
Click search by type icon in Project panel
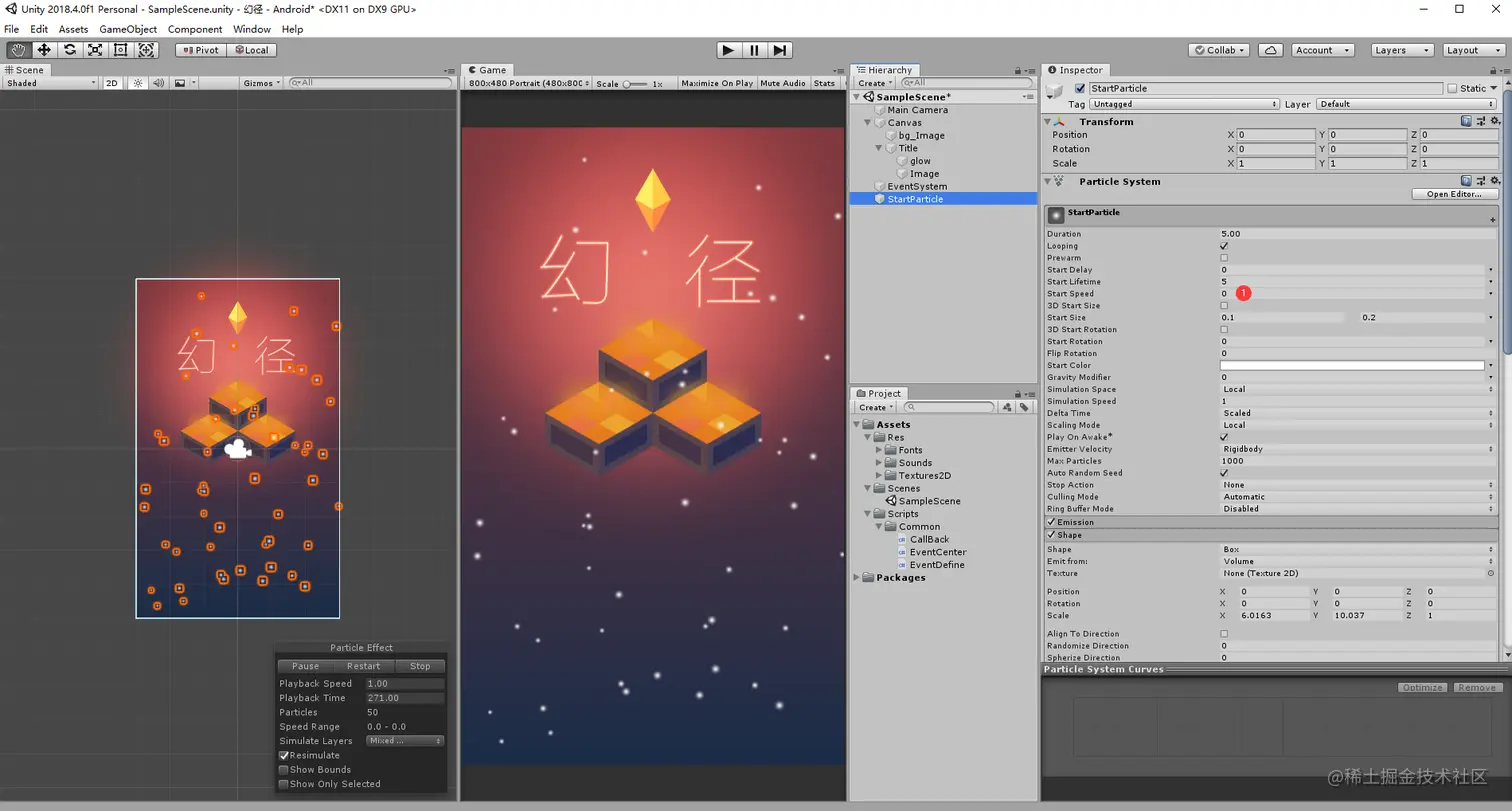1008,407
